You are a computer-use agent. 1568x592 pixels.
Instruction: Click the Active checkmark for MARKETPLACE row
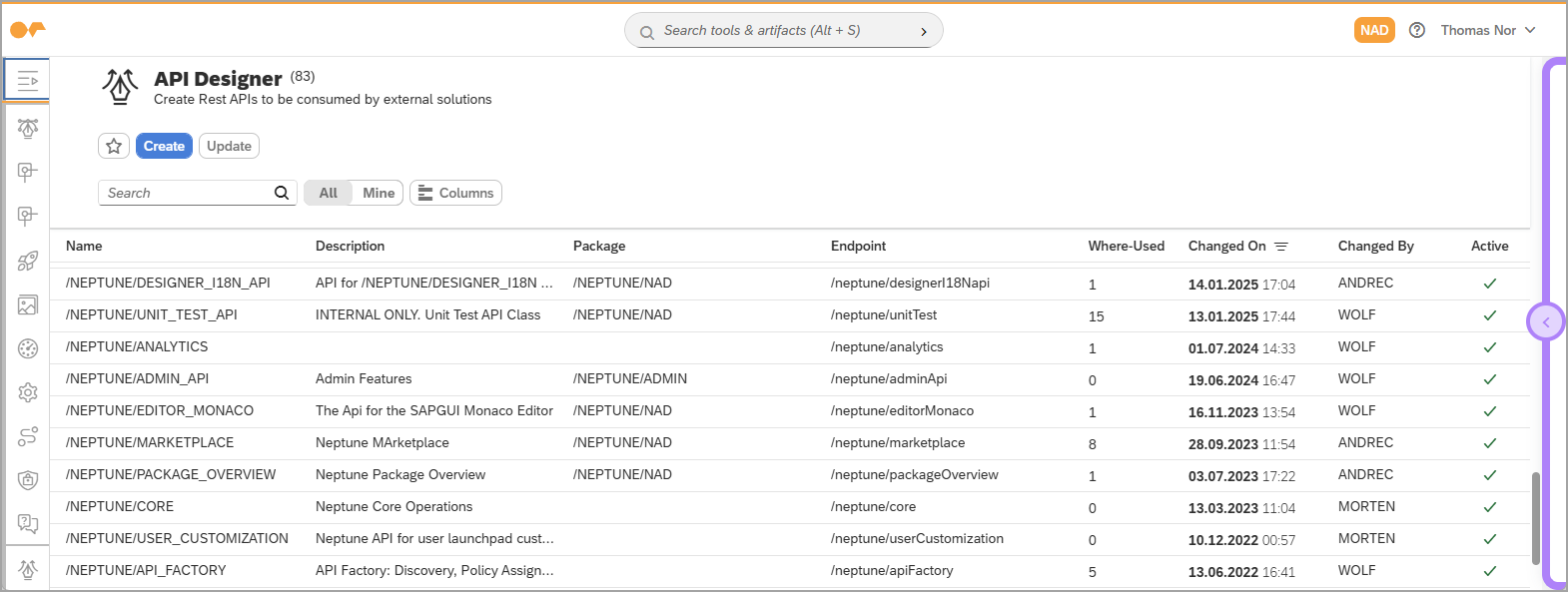click(x=1490, y=443)
